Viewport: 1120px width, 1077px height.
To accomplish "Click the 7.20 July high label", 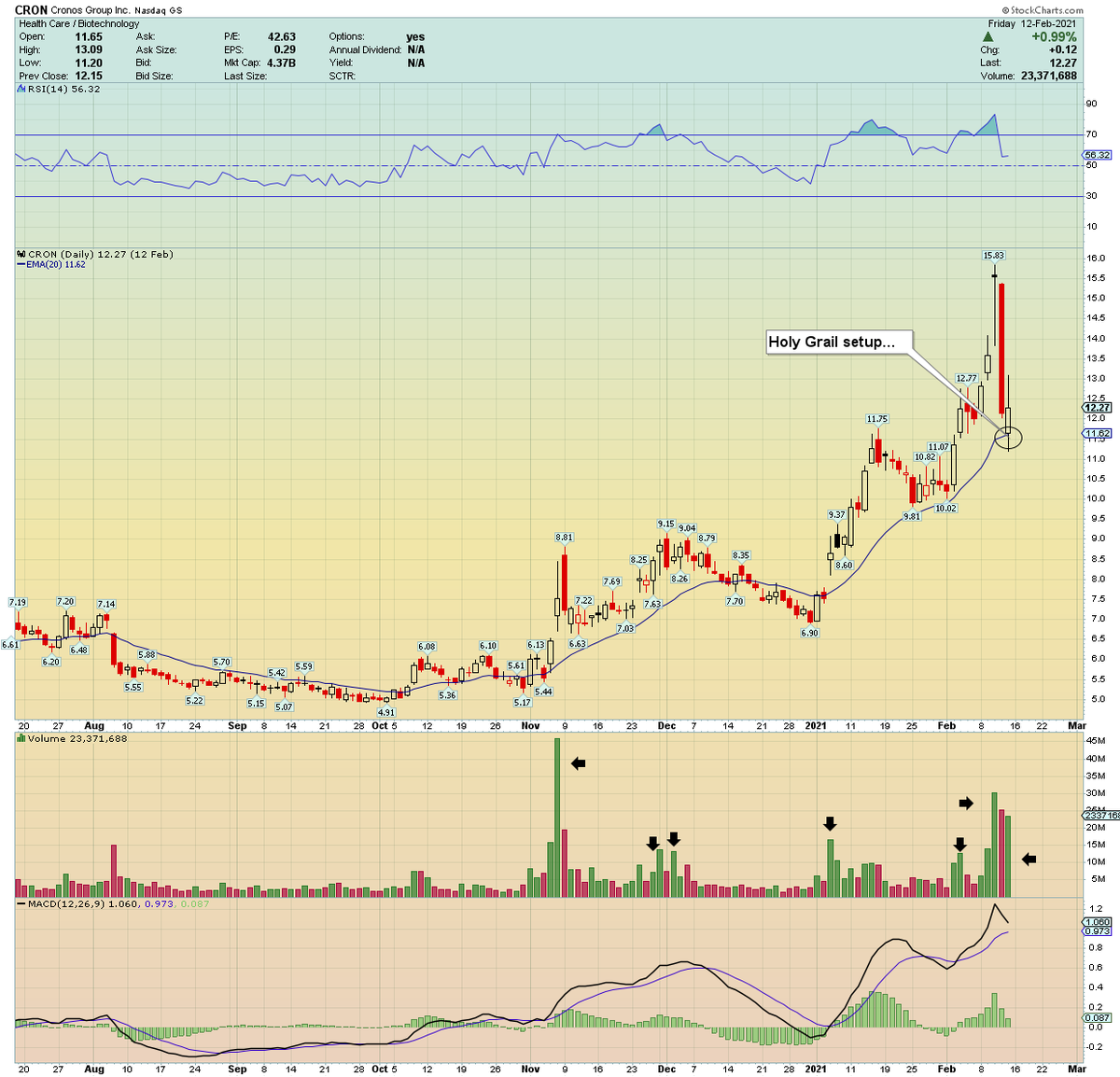I will [65, 602].
